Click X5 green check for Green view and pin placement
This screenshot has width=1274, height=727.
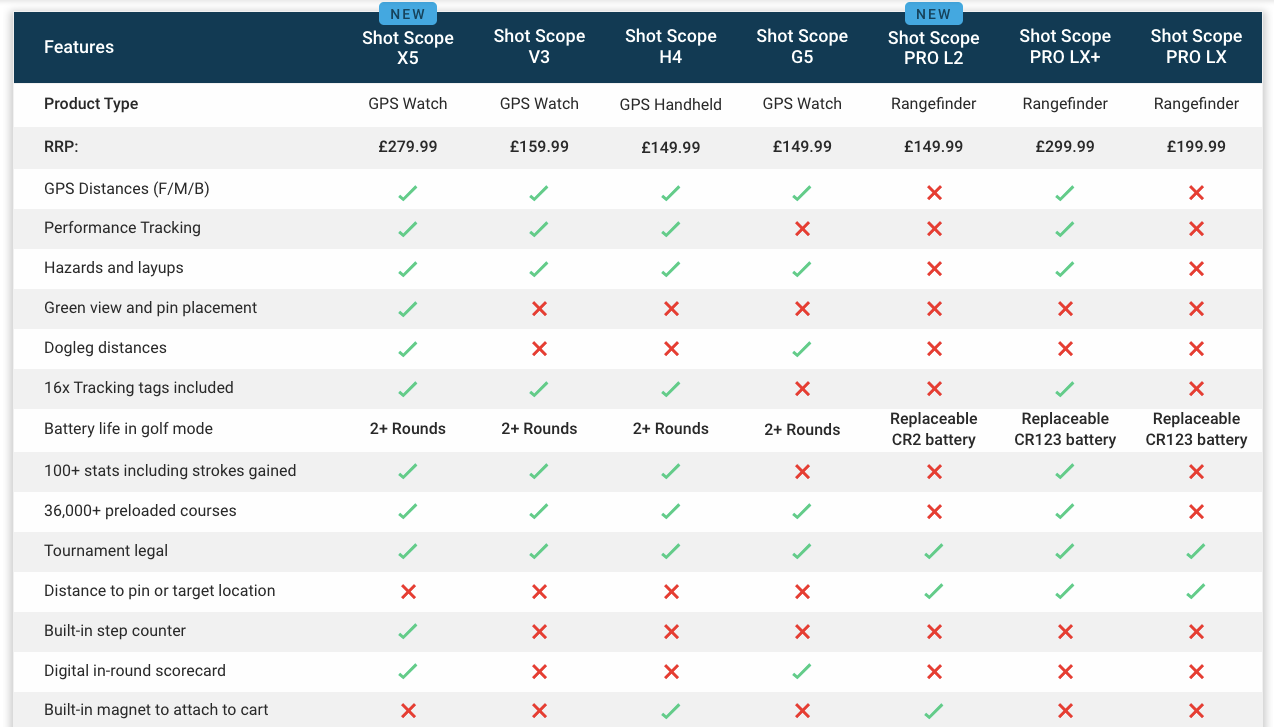[x=407, y=309]
